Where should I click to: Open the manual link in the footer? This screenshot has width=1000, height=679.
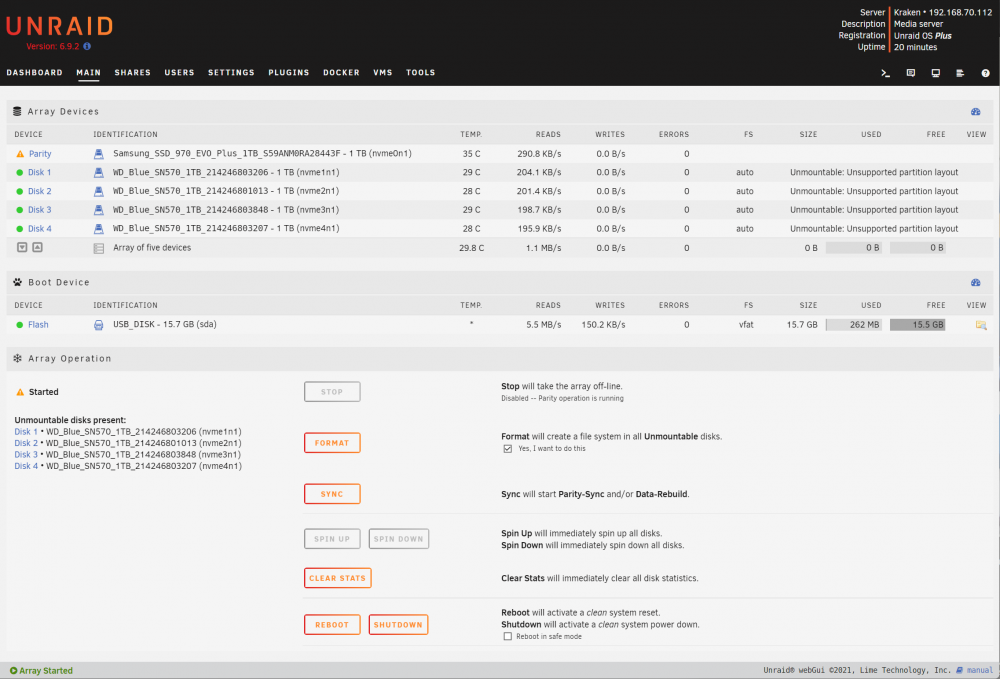[x=980, y=670]
